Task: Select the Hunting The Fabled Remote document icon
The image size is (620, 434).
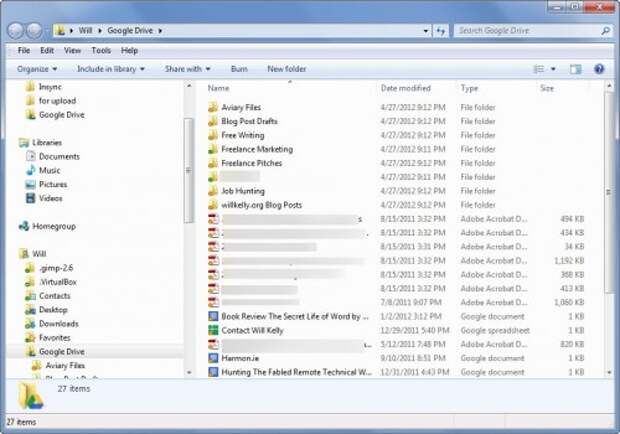Action: (x=213, y=372)
